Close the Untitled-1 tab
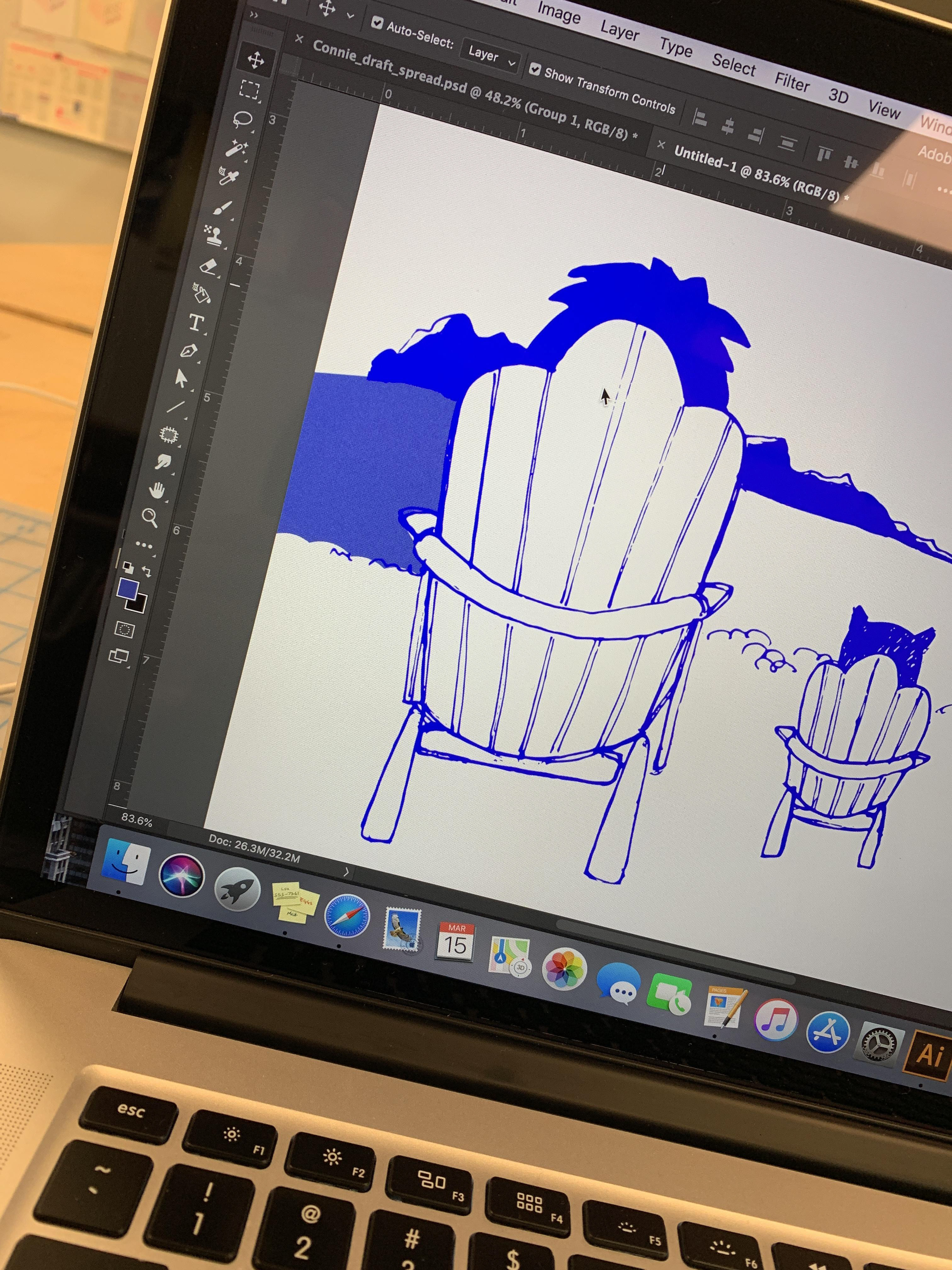 [x=660, y=145]
